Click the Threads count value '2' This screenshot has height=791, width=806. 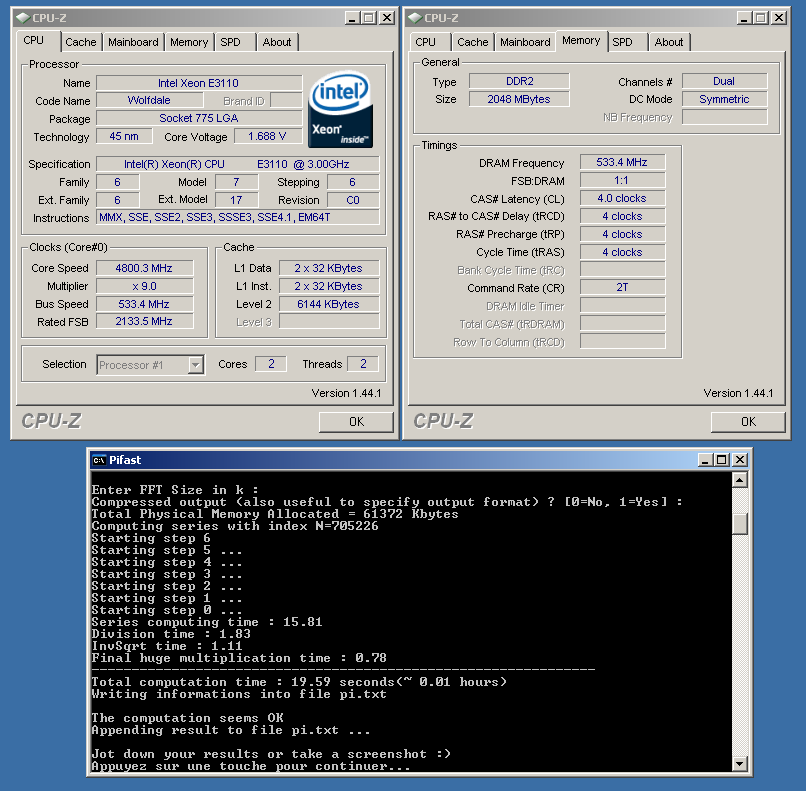click(363, 364)
